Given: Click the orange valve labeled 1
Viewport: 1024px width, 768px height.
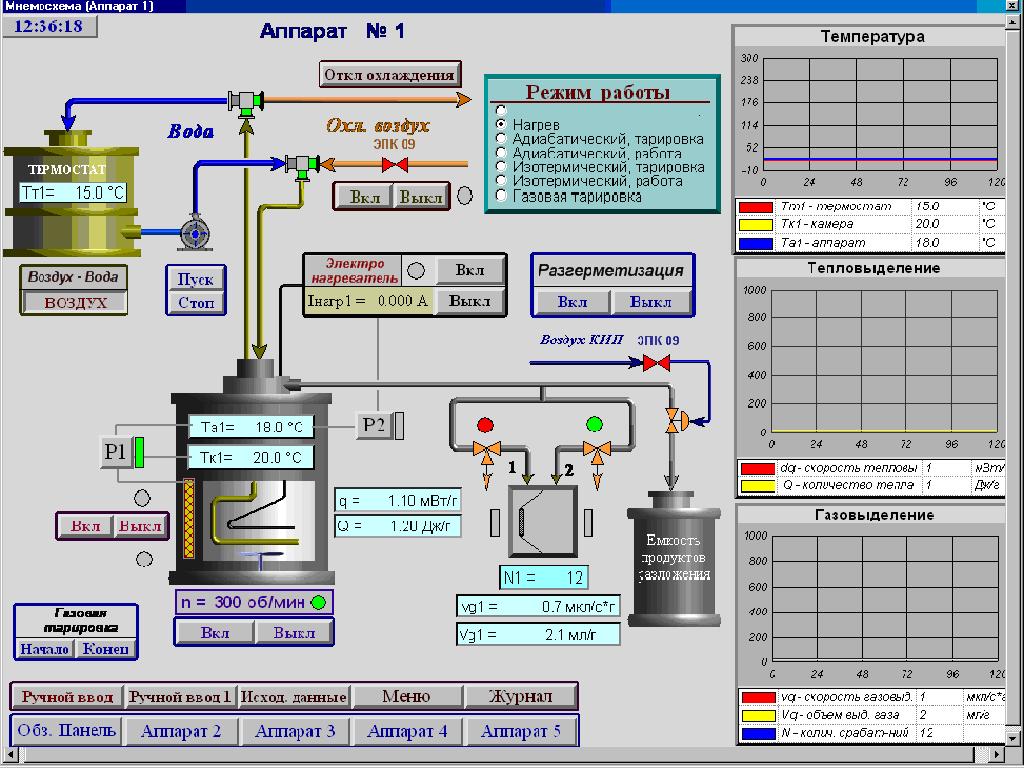Looking at the screenshot, I should pyautogui.click(x=487, y=453).
